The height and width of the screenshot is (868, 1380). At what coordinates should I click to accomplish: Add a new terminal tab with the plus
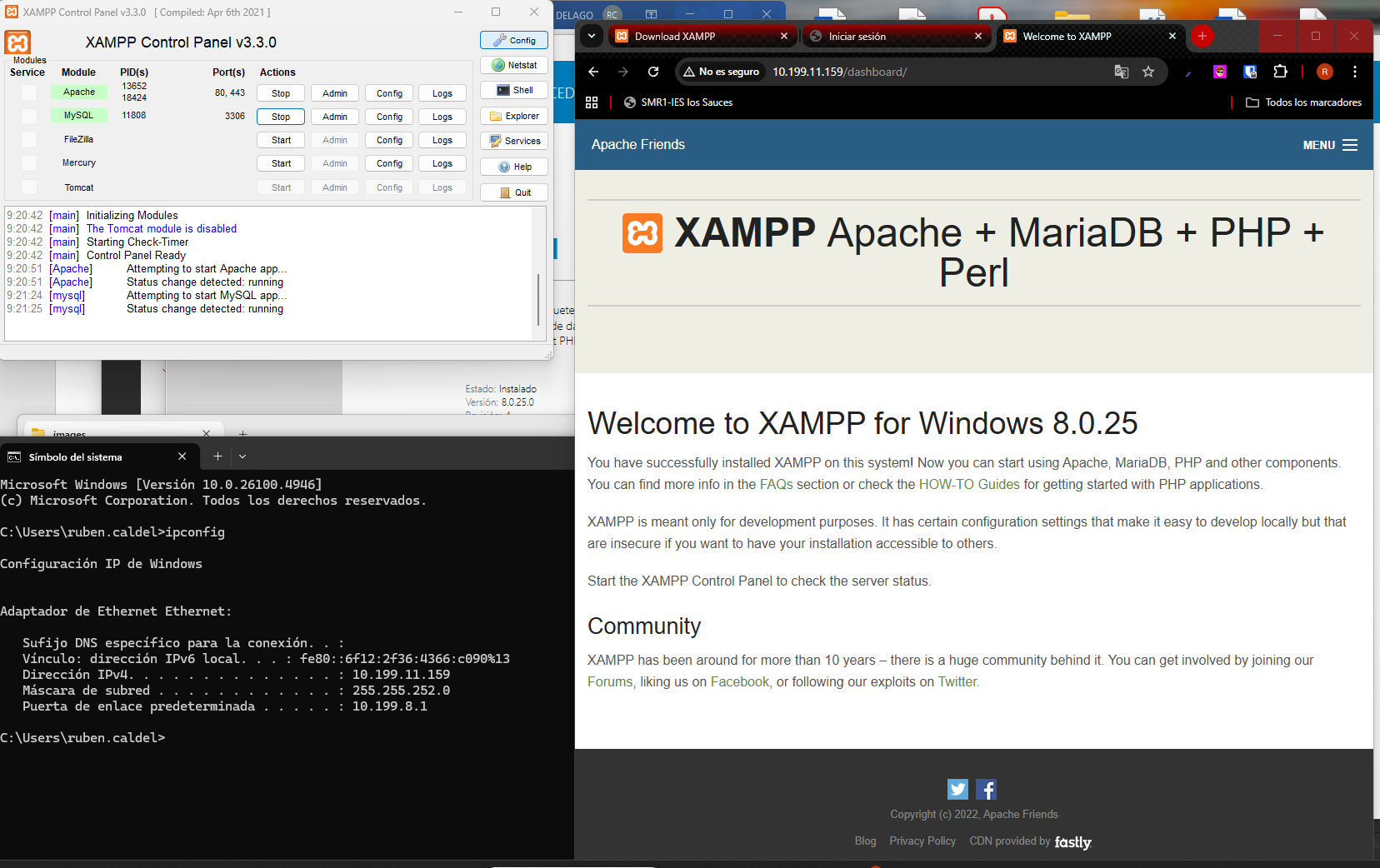(217, 456)
